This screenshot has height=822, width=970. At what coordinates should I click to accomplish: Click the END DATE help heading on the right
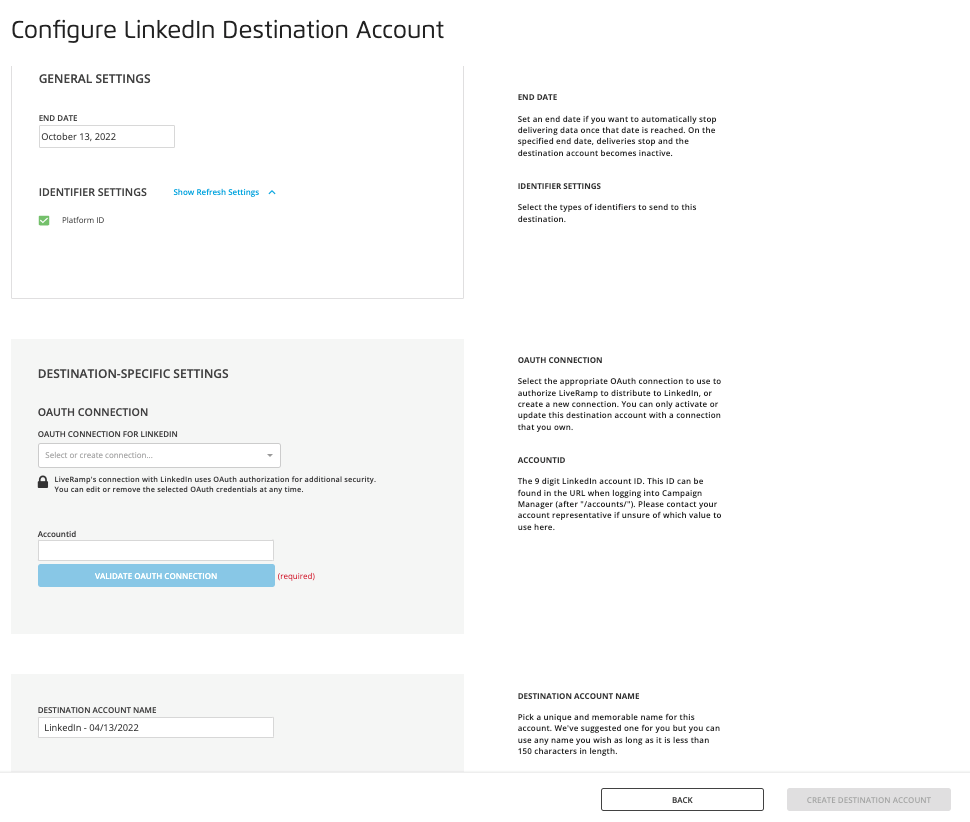coord(538,97)
